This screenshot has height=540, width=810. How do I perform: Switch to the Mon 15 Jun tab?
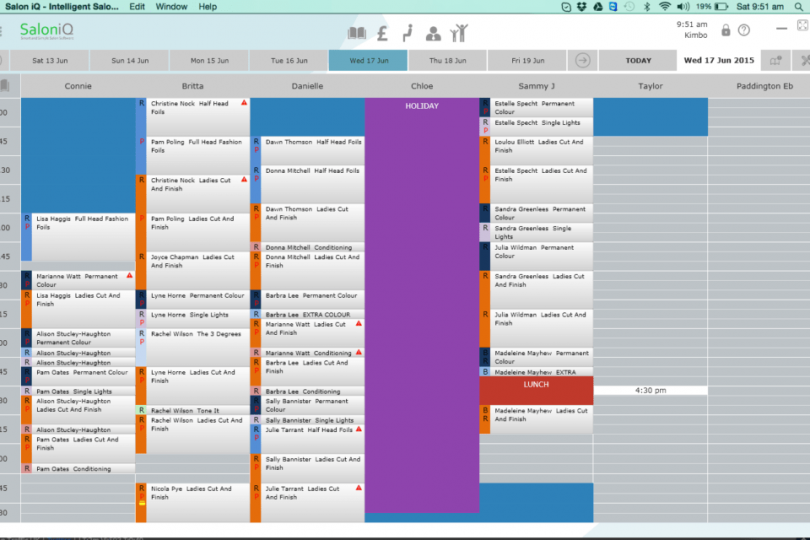click(x=207, y=61)
